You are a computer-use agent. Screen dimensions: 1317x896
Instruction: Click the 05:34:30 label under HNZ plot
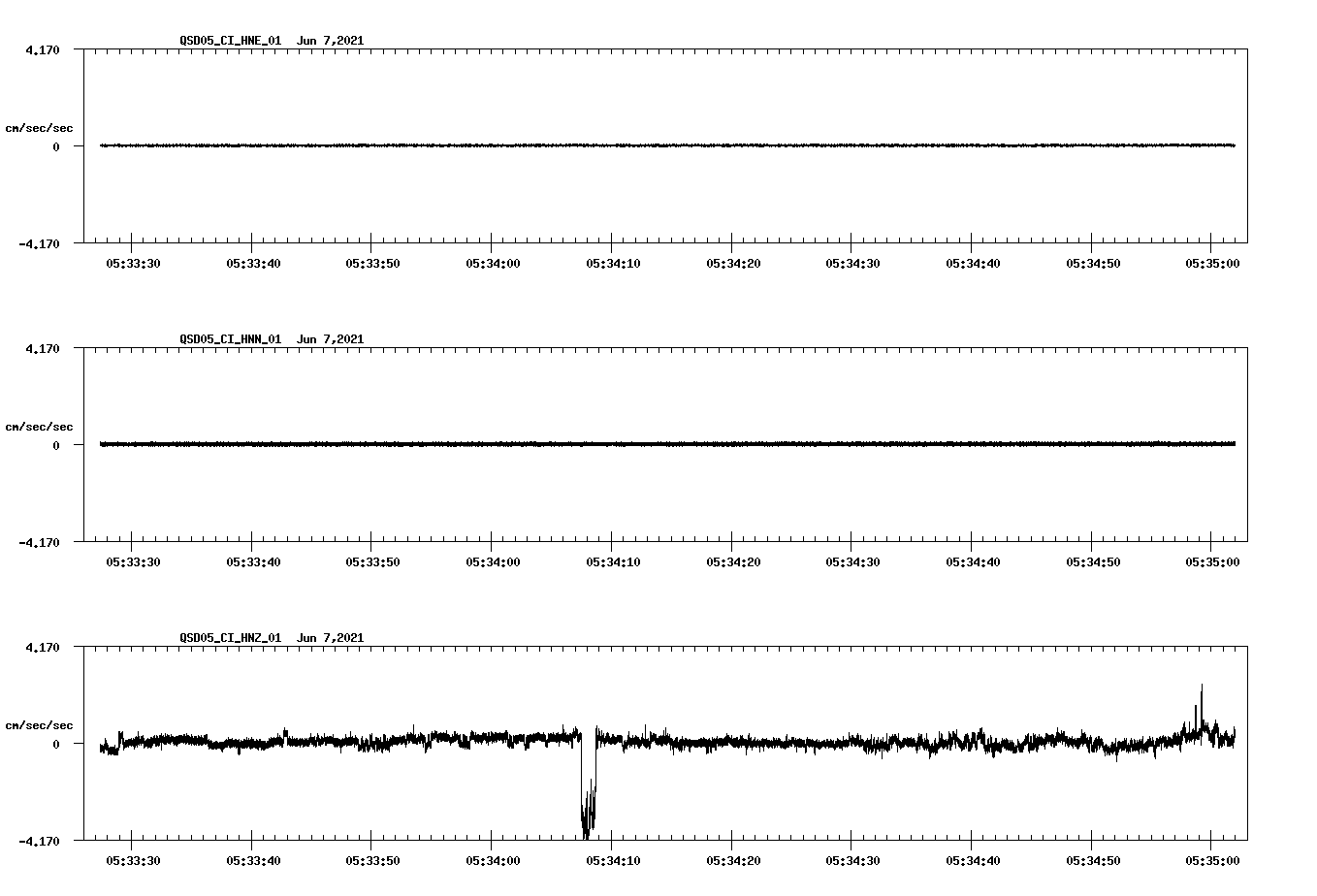(853, 861)
